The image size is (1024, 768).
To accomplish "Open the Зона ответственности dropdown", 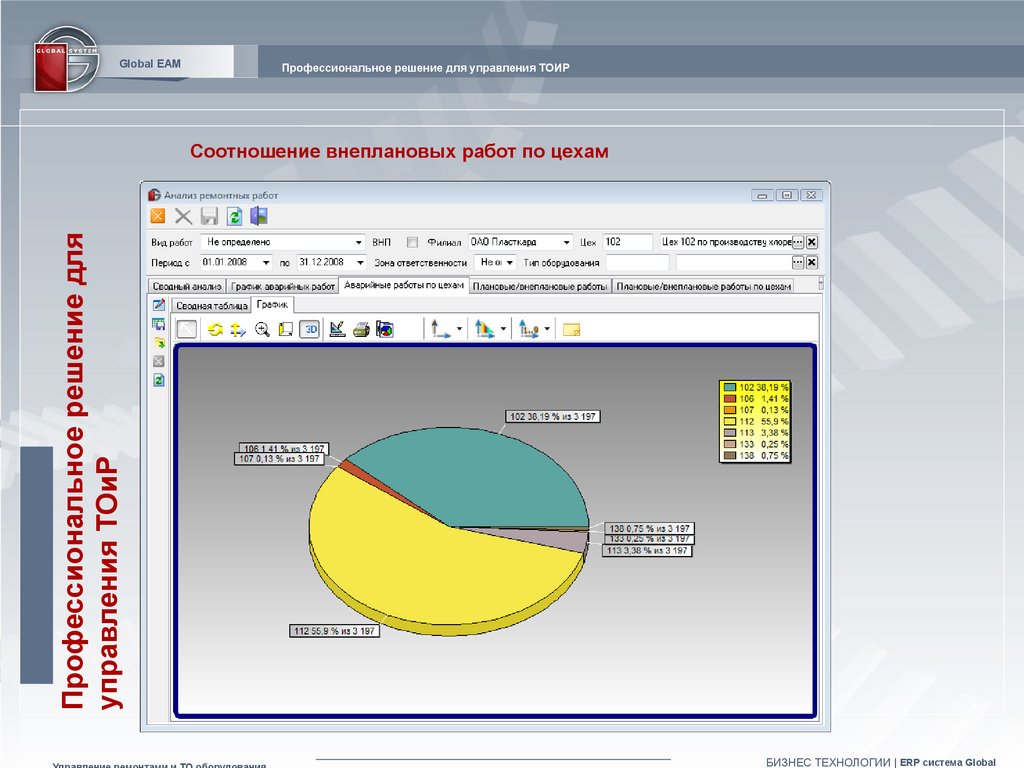I will click(510, 263).
